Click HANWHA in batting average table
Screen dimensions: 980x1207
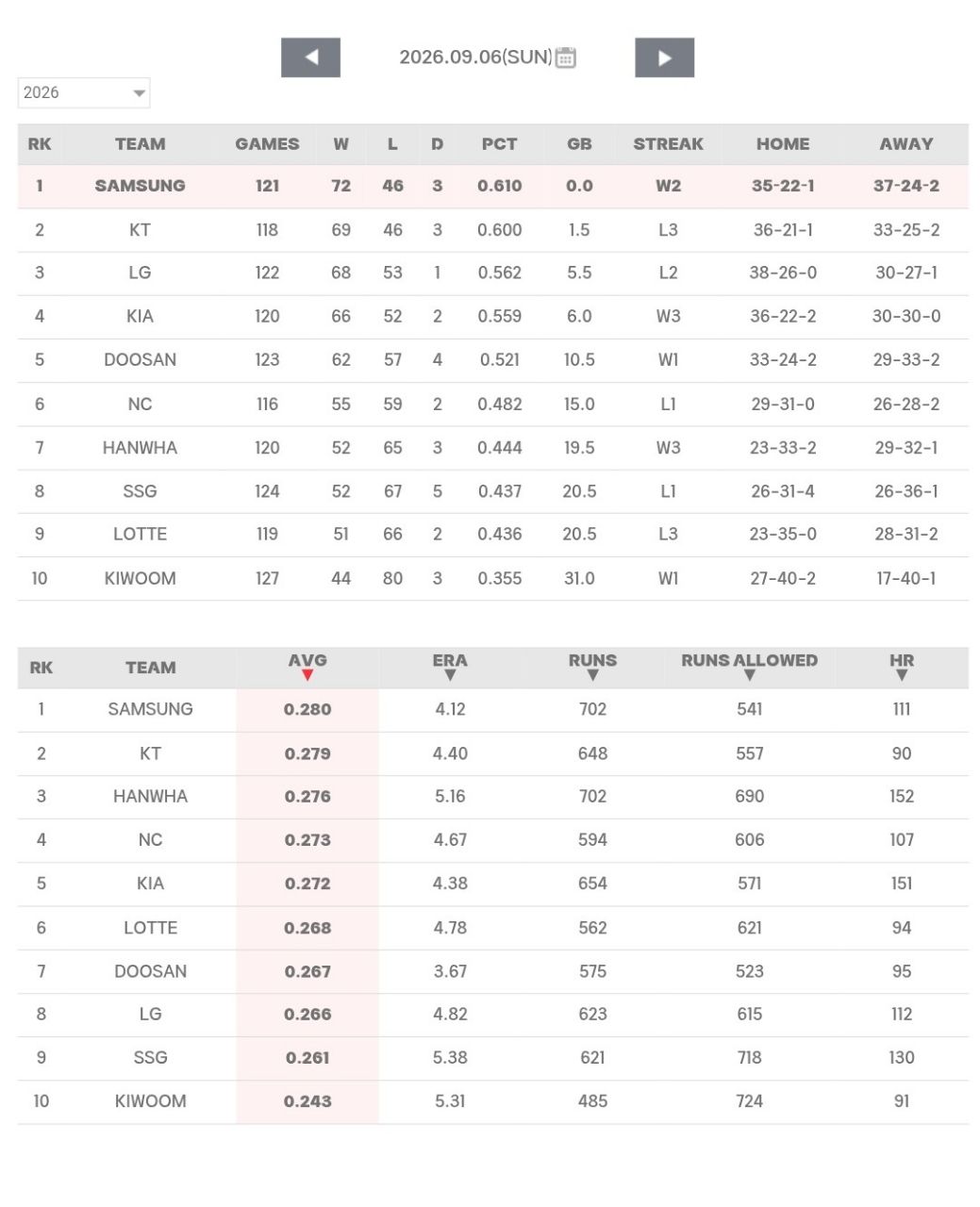pos(150,797)
